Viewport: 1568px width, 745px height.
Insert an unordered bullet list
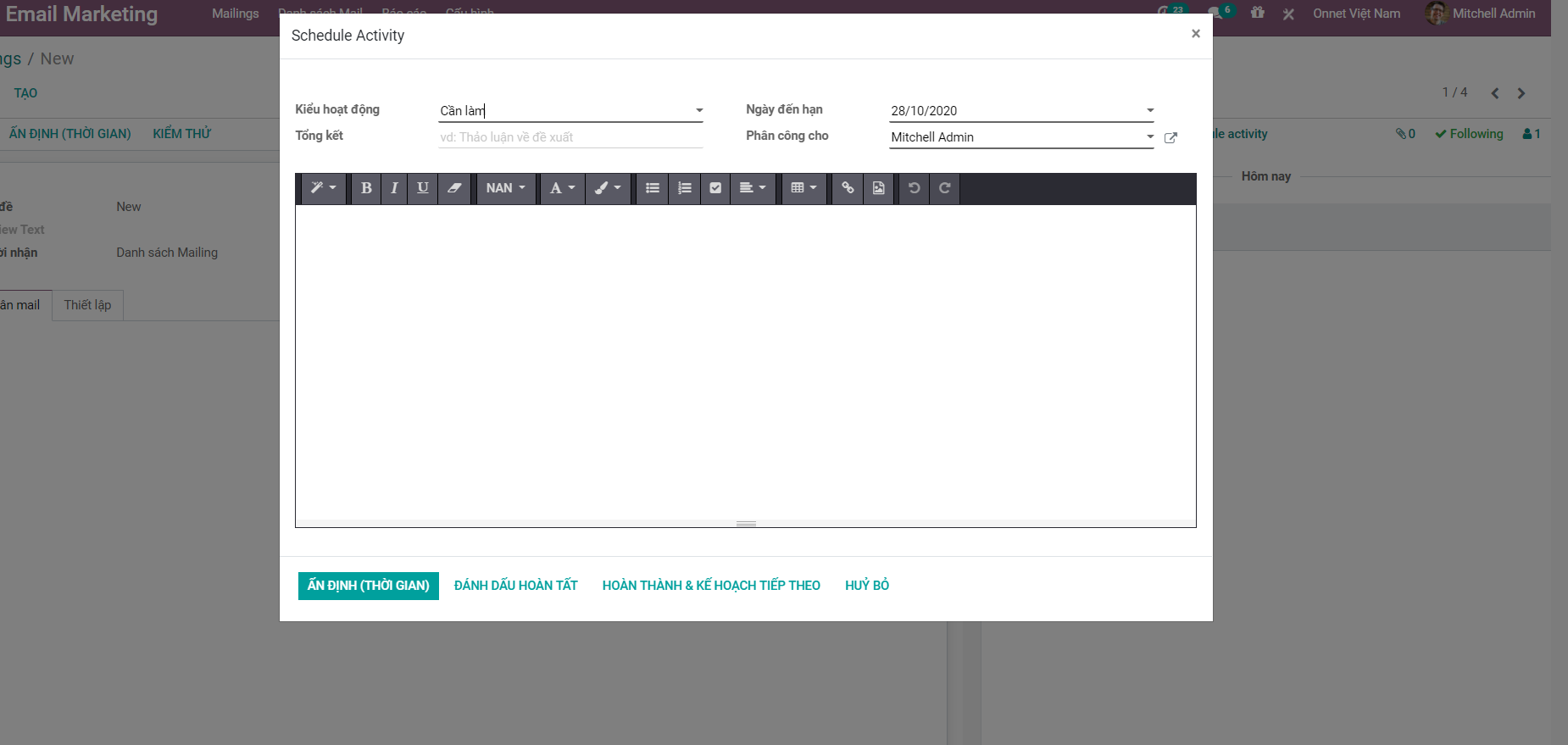[653, 188]
